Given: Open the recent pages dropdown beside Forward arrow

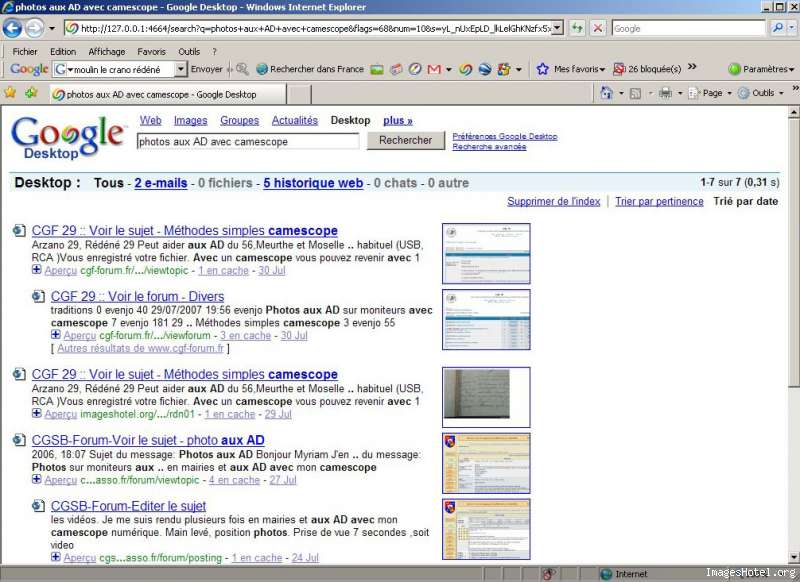Looking at the screenshot, I should coord(52,29).
